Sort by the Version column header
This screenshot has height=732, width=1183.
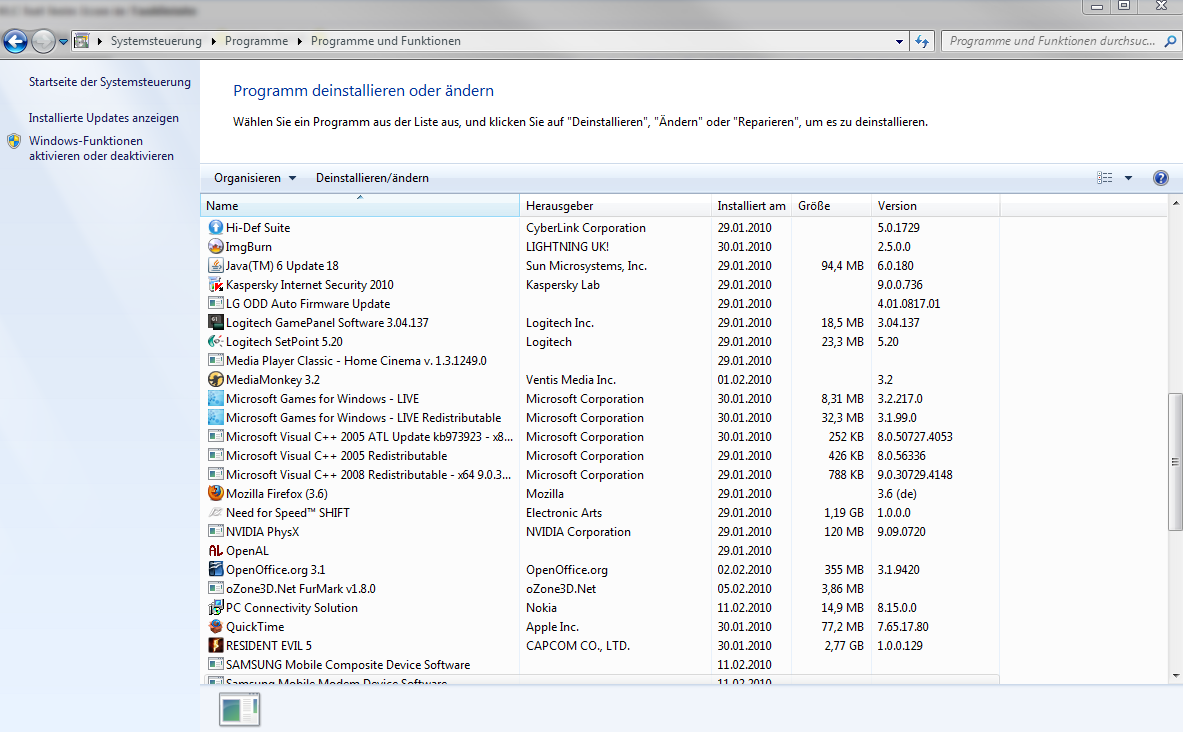936,205
